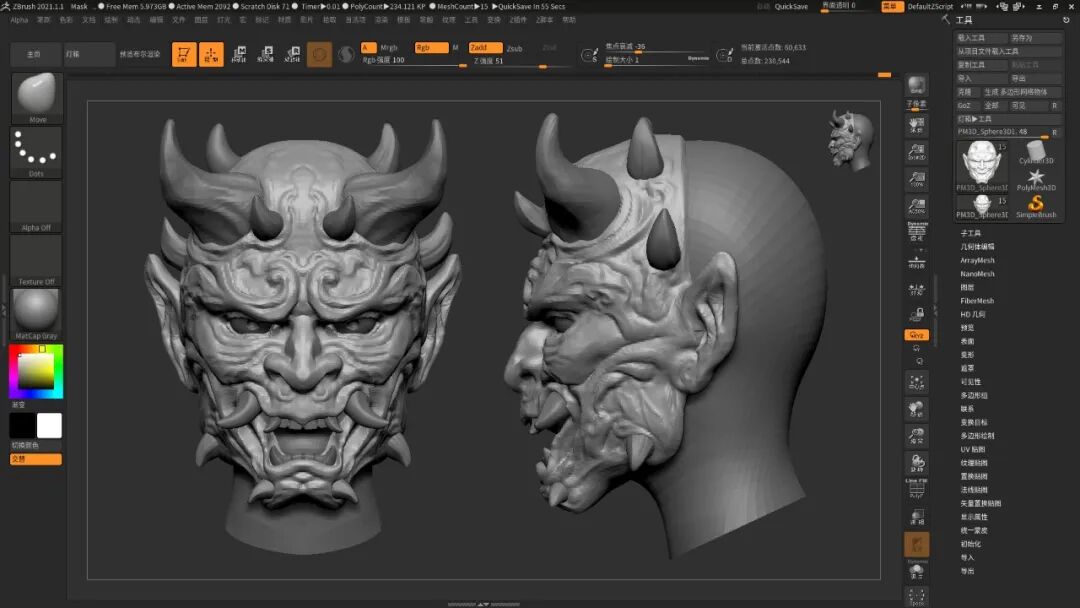Click the Gizmo 3D circle icon

pos(319,54)
